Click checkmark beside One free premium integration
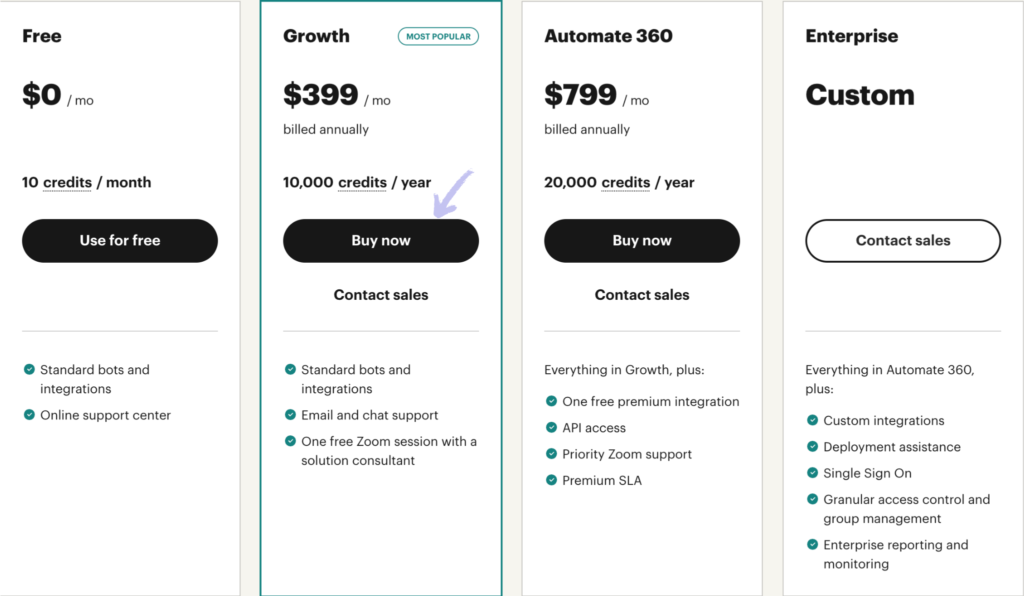The height and width of the screenshot is (596, 1024). (551, 401)
